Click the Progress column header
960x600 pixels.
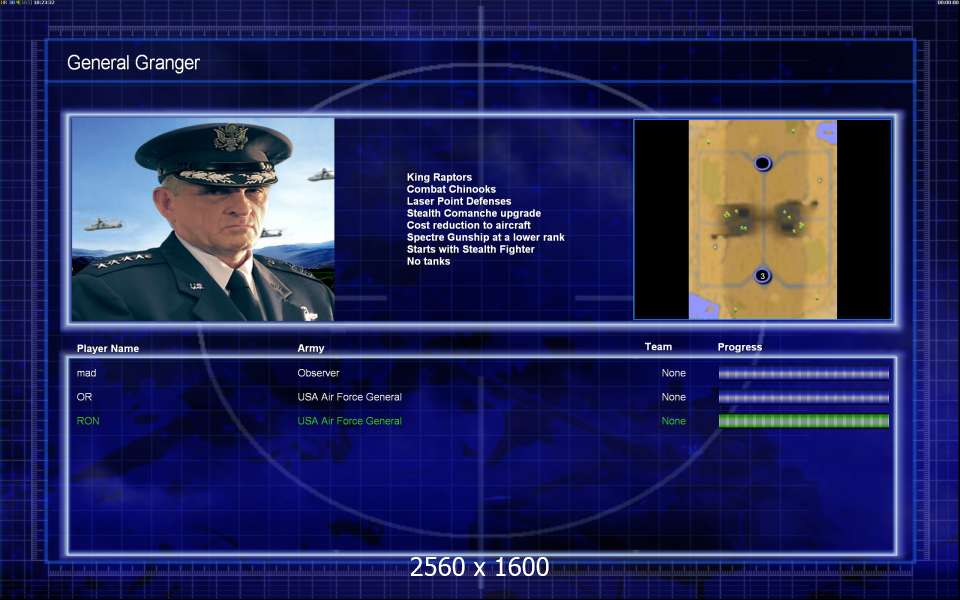tap(740, 347)
